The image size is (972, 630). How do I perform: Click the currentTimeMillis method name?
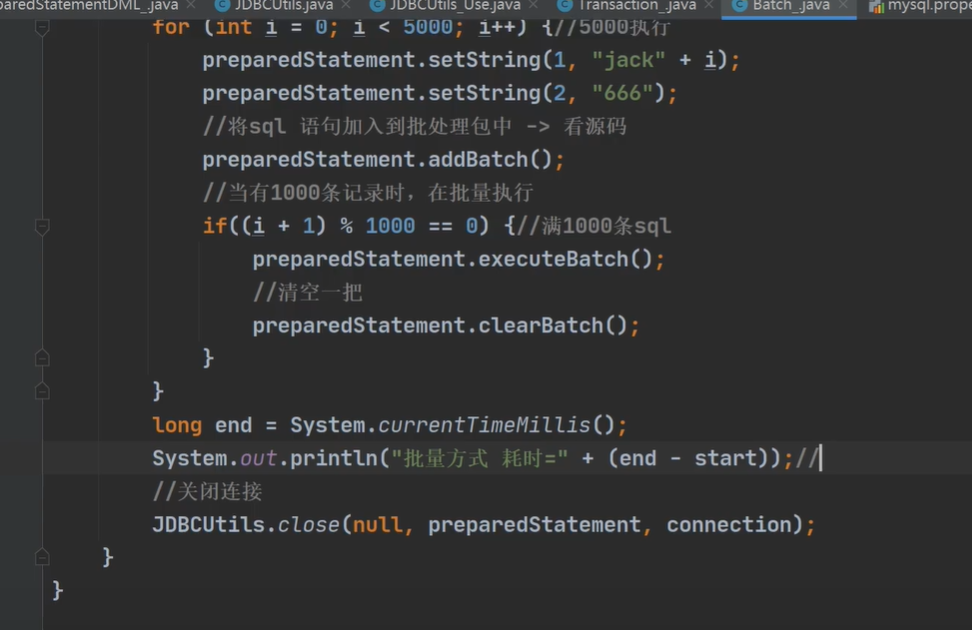[484, 425]
